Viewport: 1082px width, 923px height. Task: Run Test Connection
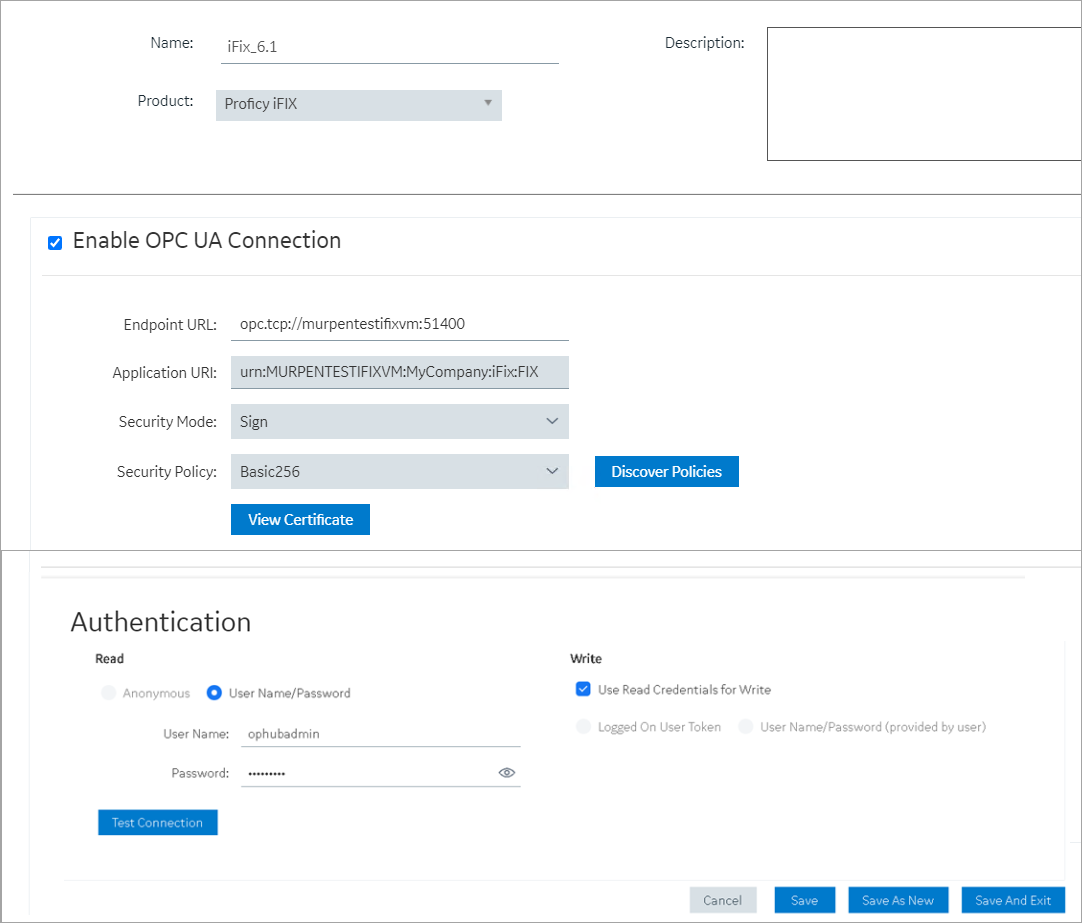(157, 822)
